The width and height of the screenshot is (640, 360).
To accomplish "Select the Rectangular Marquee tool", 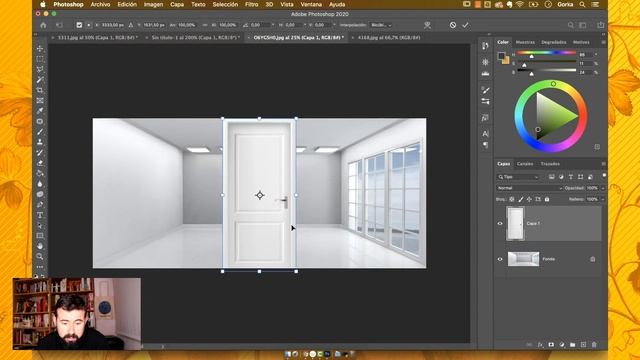I will 40,59.
